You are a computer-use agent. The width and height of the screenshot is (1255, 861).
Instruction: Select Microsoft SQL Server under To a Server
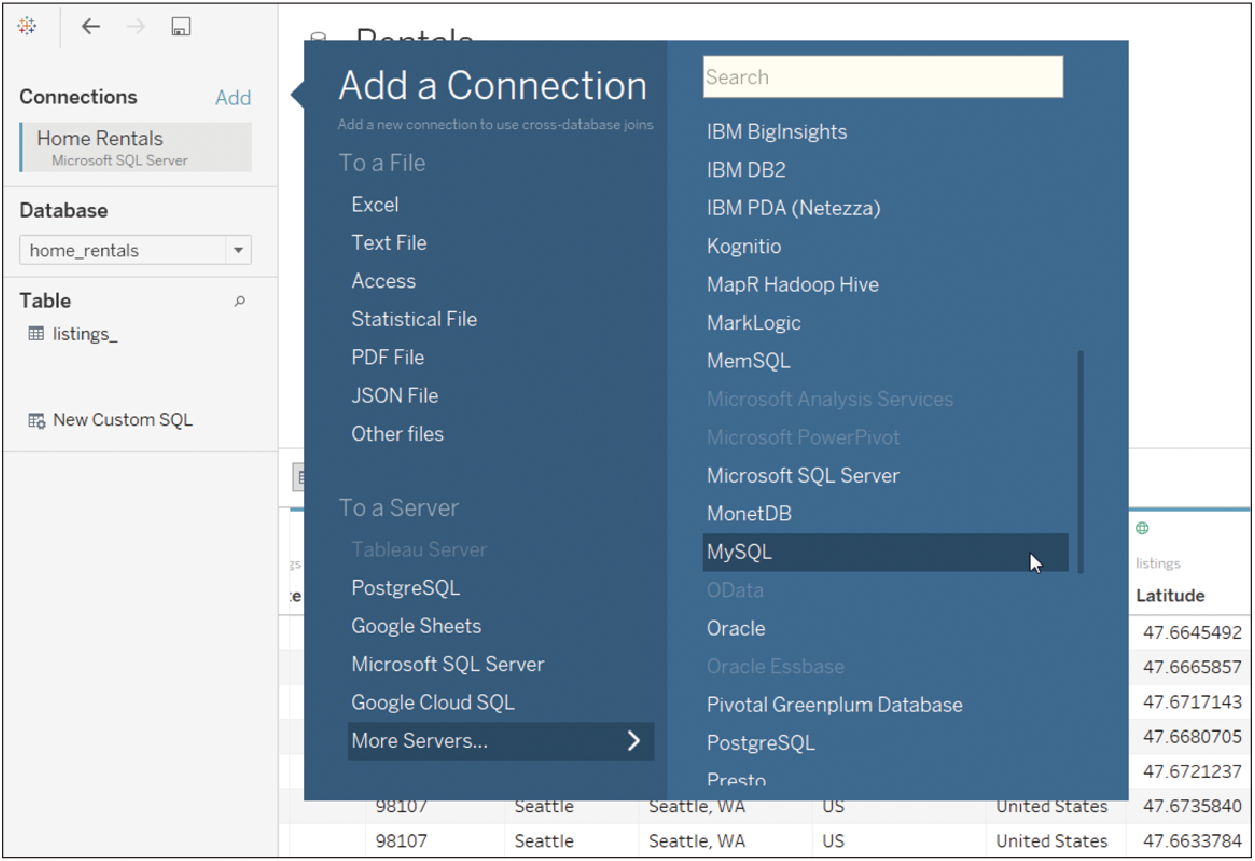[448, 664]
